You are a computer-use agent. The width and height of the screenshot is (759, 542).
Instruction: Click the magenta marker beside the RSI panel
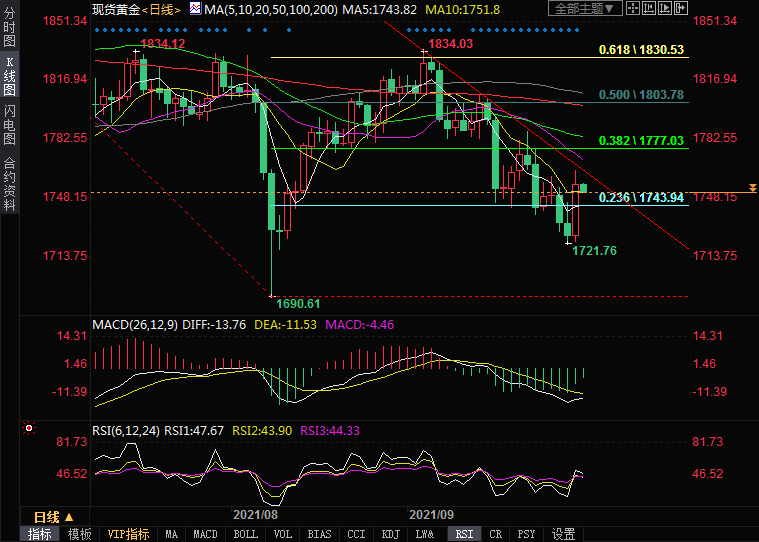(28, 428)
